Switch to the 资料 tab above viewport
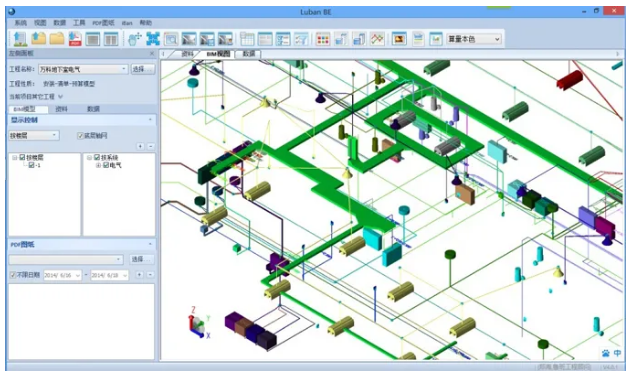This screenshot has width=631, height=374. 188,54
